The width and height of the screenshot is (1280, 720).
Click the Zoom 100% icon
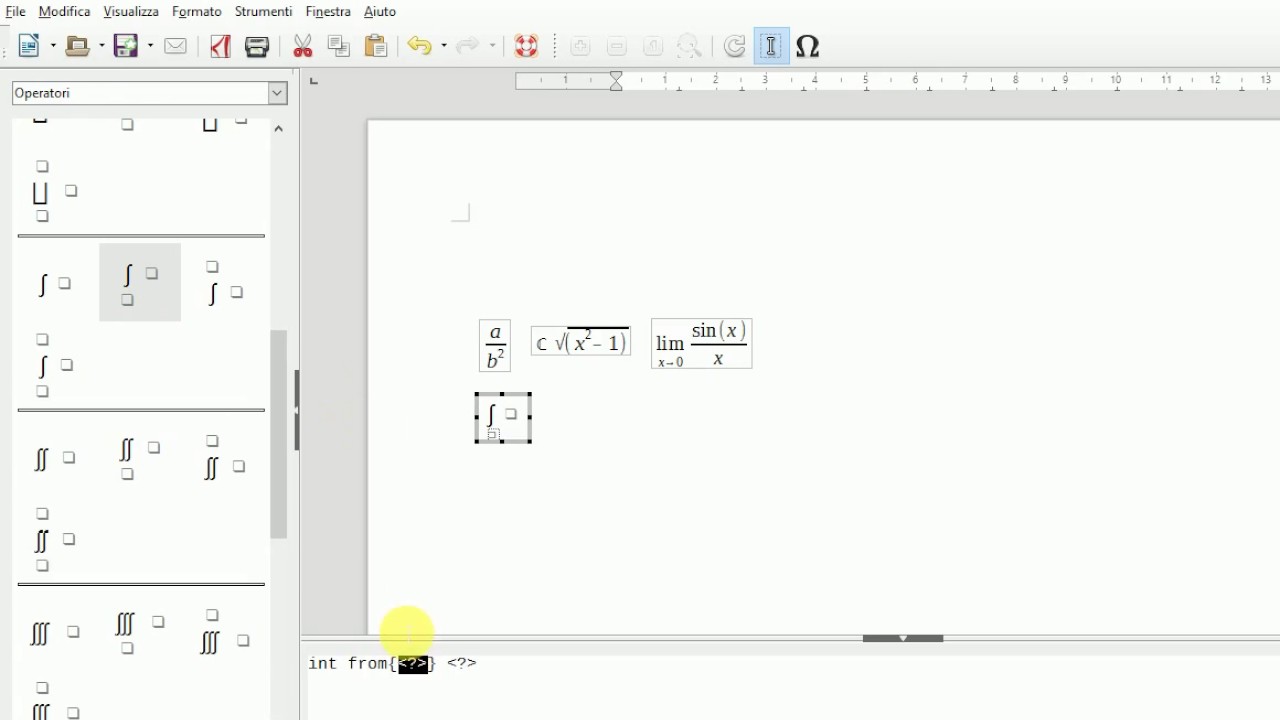click(x=653, y=46)
